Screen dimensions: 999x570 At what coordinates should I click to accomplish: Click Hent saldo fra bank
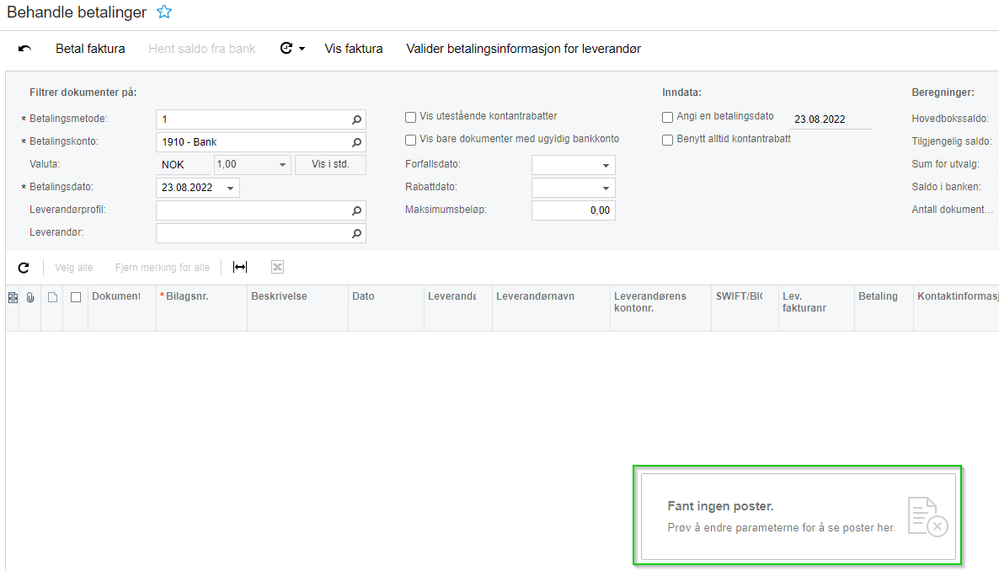coord(202,49)
